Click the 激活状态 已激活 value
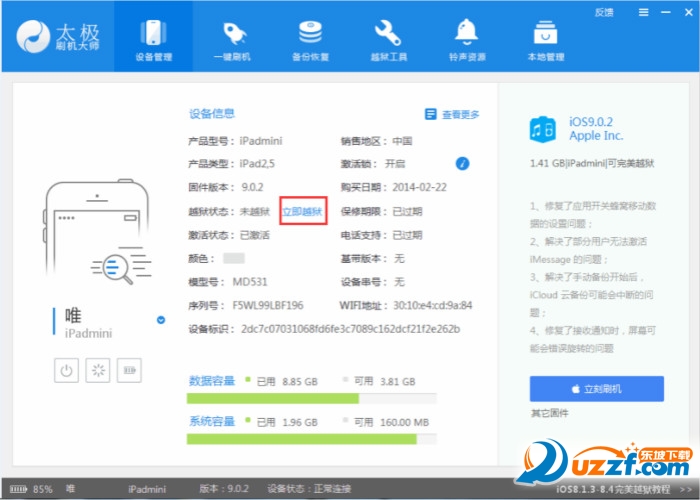700x500 pixels. (x=255, y=235)
